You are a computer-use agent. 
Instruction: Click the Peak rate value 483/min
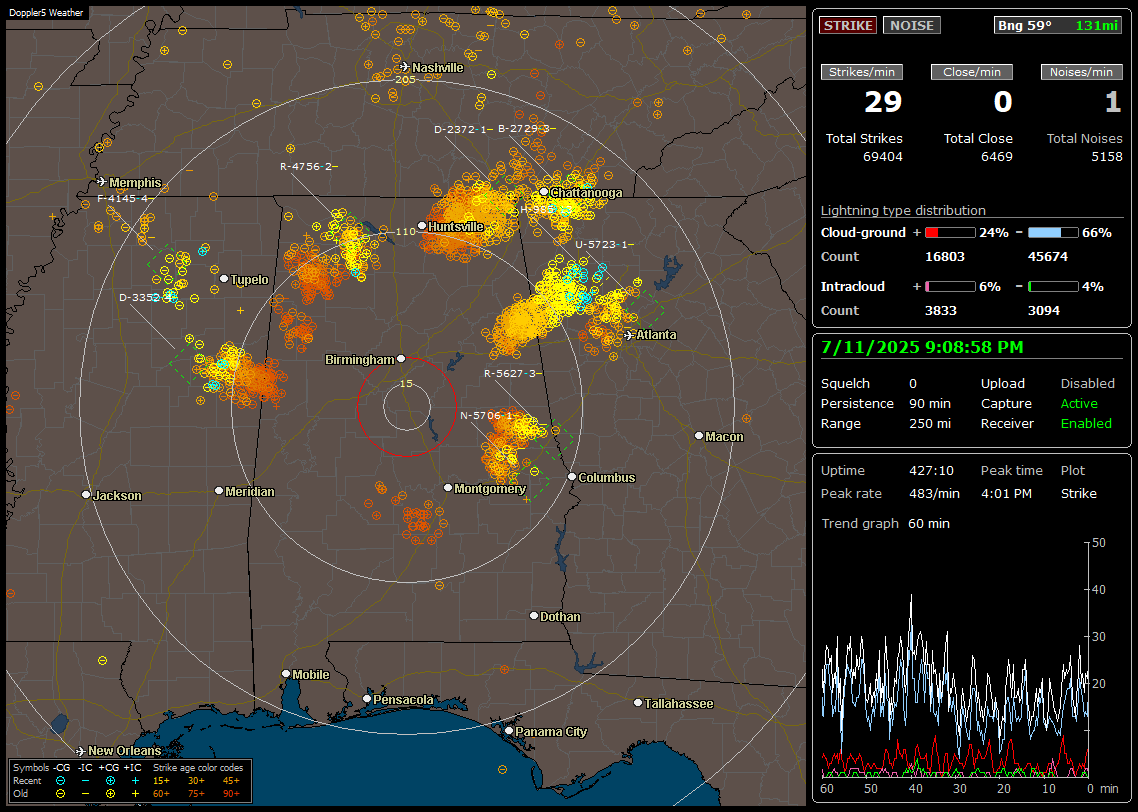tap(934, 493)
